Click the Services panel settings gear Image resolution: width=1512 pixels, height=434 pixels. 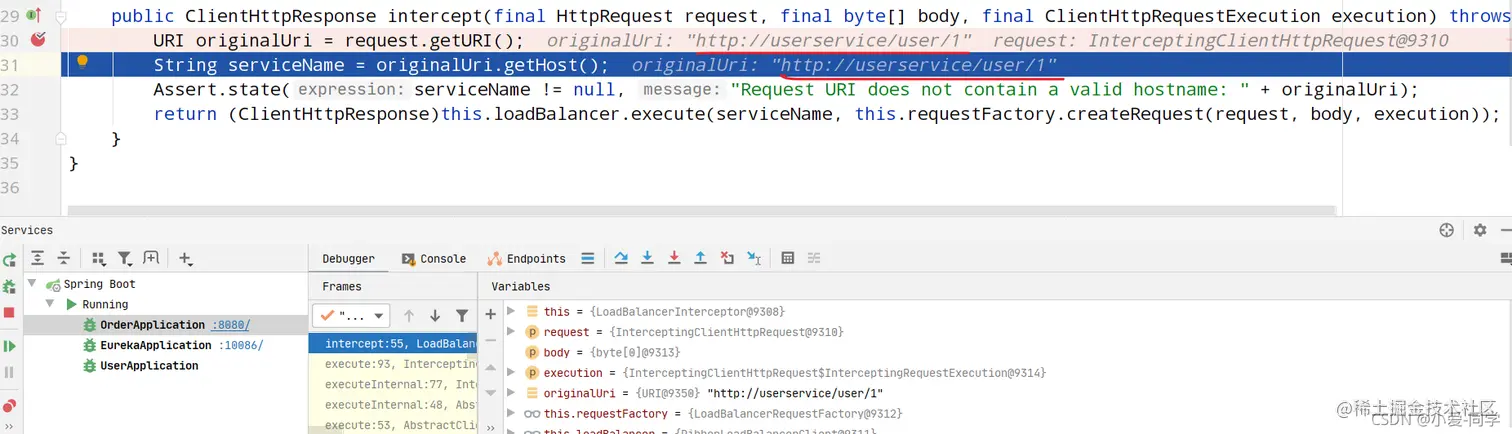pyautogui.click(x=1480, y=230)
